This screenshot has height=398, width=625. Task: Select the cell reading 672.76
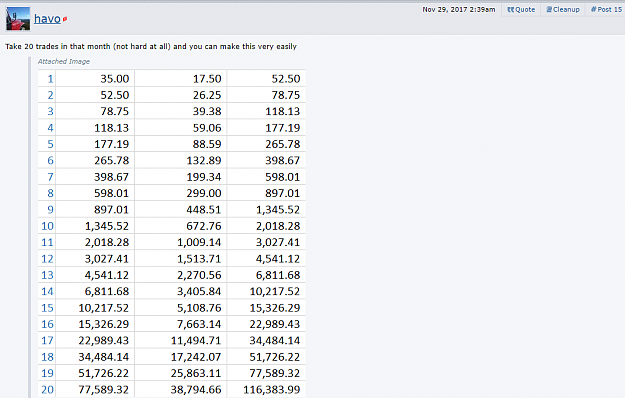coord(181,225)
